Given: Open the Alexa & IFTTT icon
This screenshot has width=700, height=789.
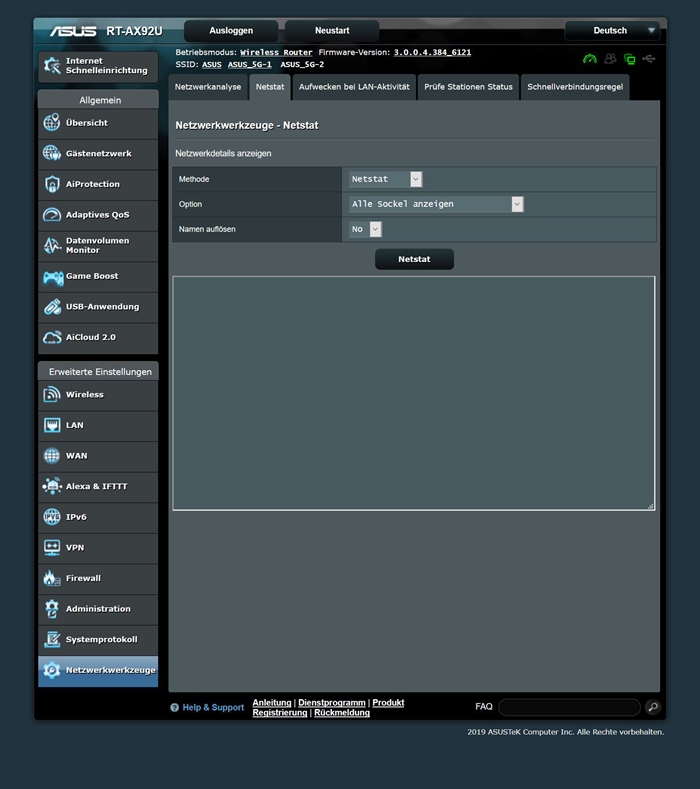Looking at the screenshot, I should (x=52, y=486).
